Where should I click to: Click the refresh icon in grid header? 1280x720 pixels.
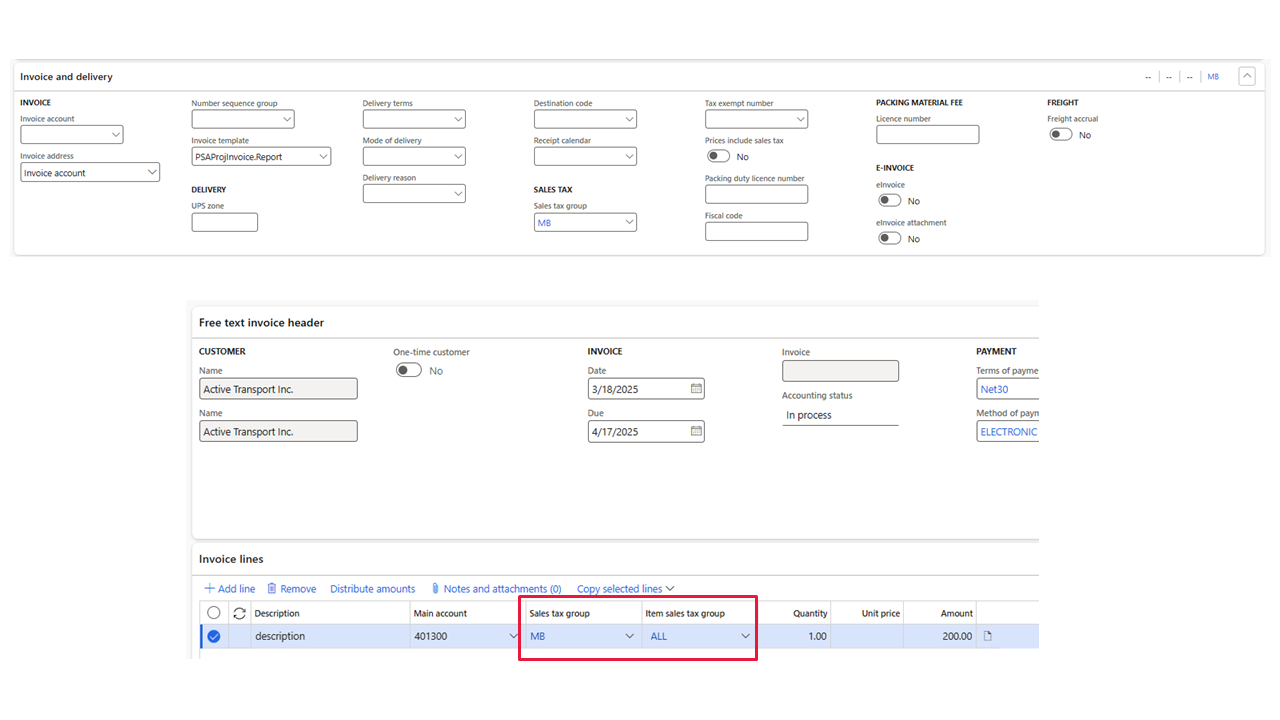(239, 613)
